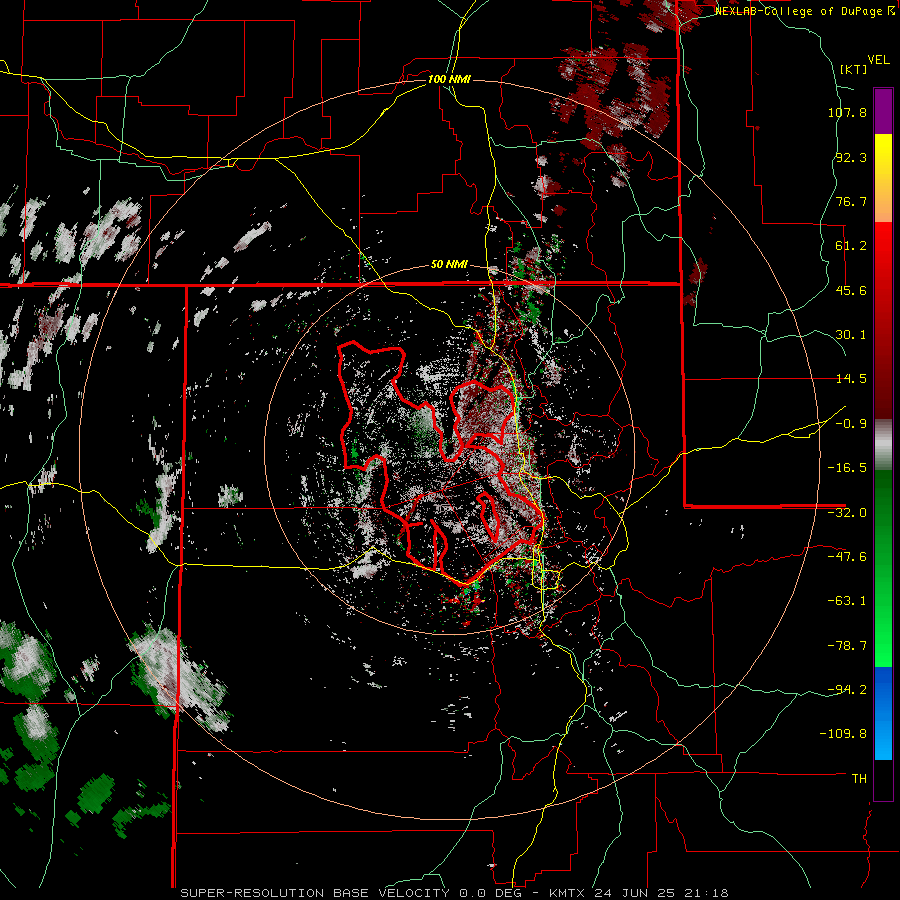
Task: Click the -47.6 velocity scale value
Action: pos(847,557)
